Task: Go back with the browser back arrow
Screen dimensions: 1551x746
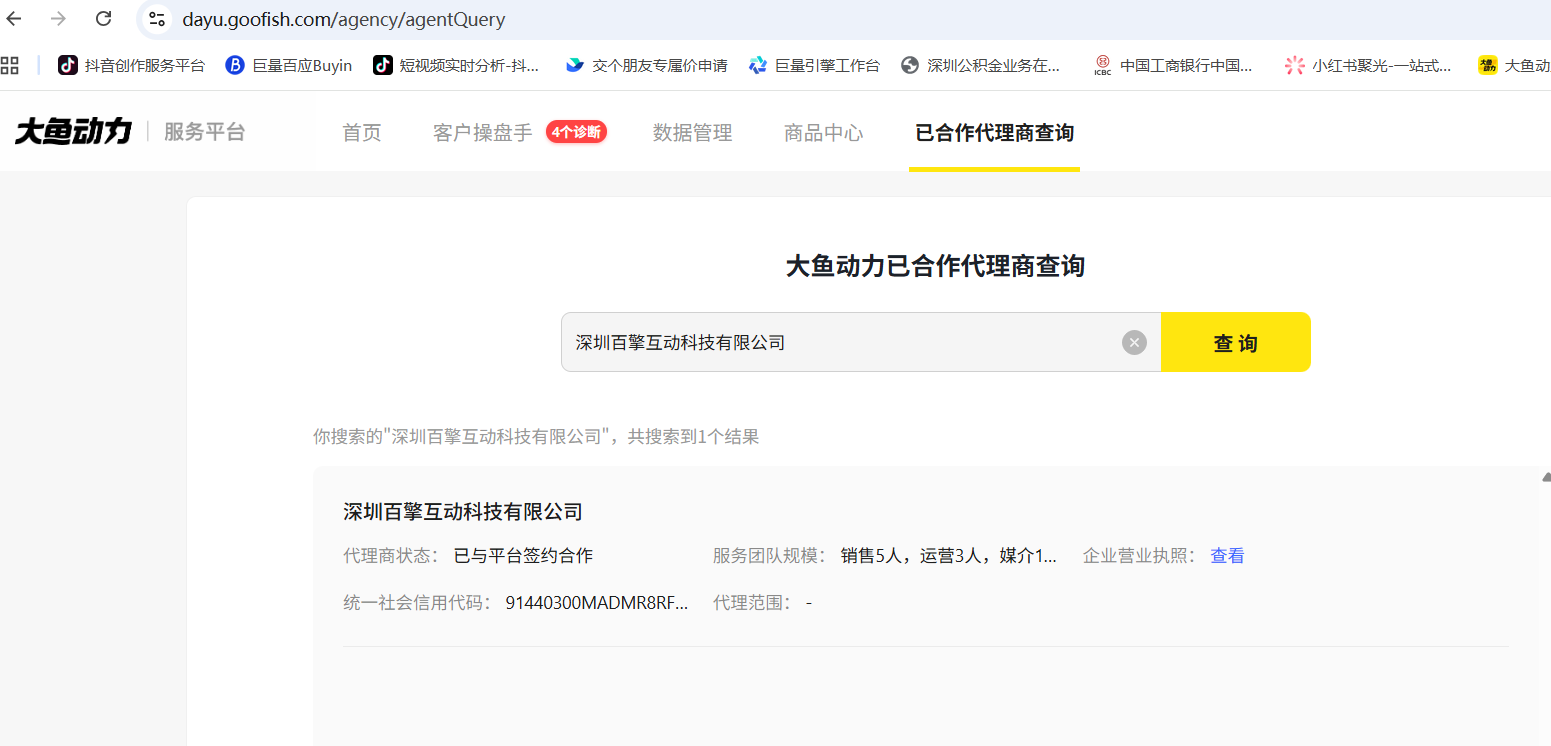Action: click(14, 18)
